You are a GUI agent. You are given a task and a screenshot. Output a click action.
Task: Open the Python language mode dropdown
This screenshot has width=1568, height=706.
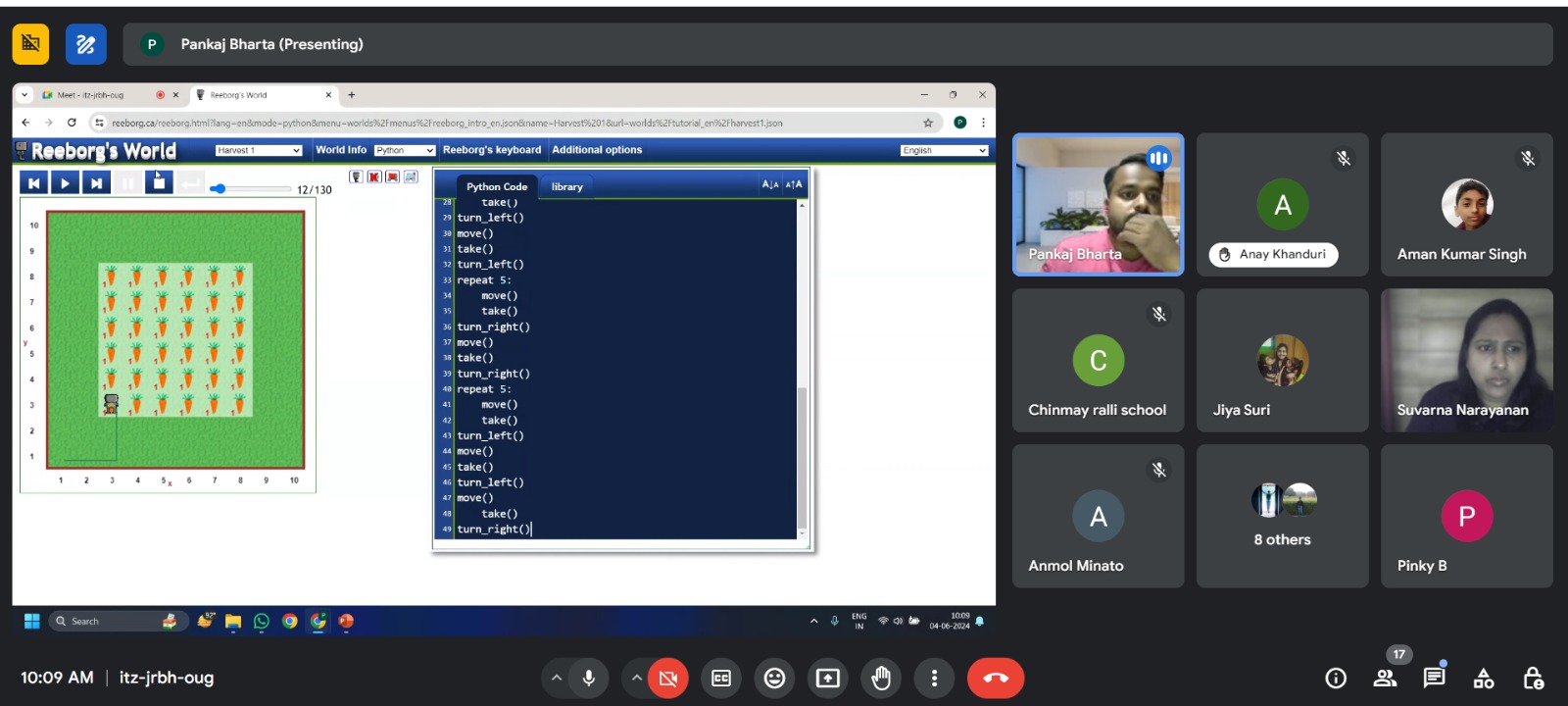coord(405,150)
